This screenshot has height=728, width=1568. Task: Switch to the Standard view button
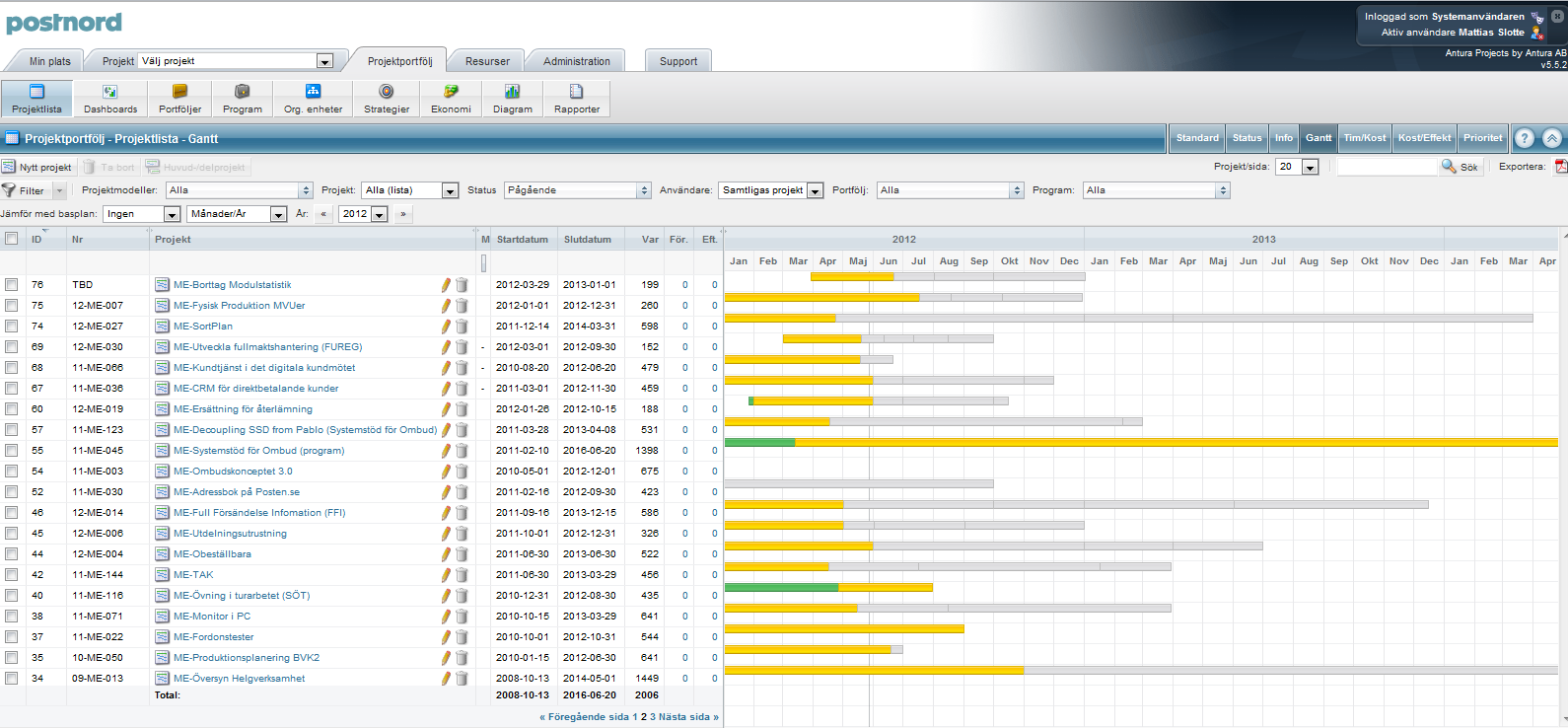coord(1197,138)
